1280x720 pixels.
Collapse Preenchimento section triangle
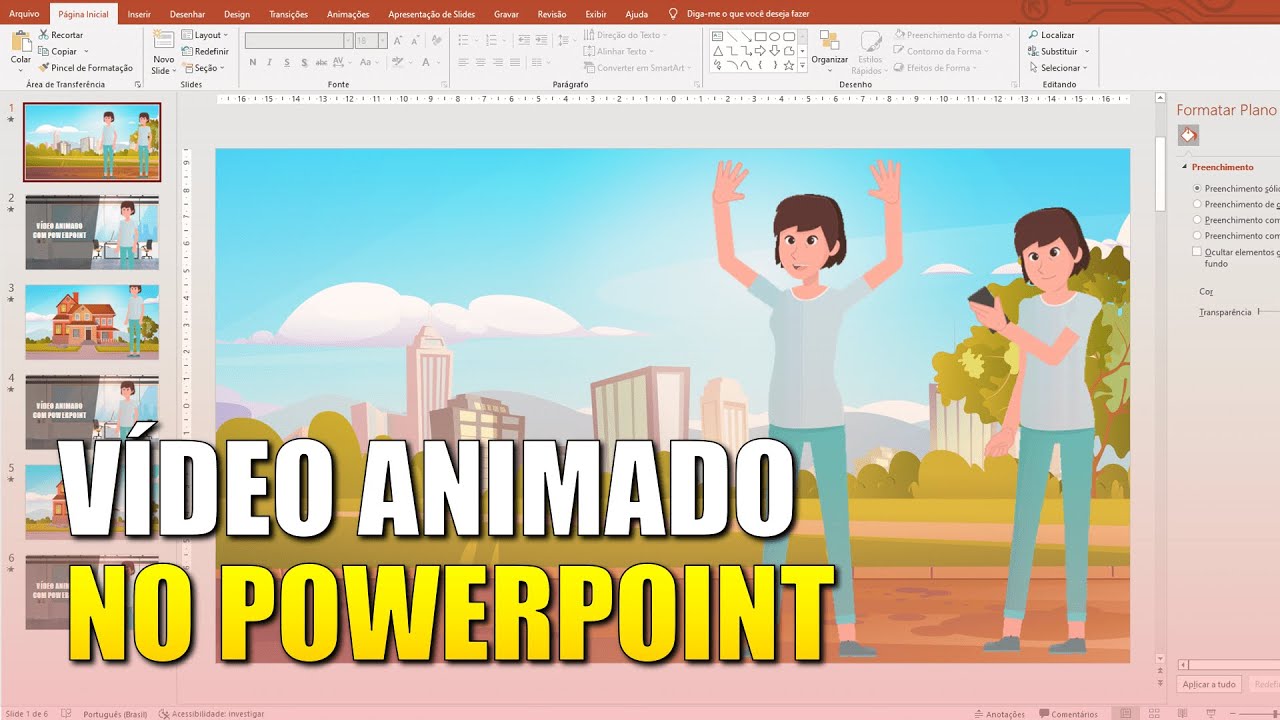(x=1185, y=167)
